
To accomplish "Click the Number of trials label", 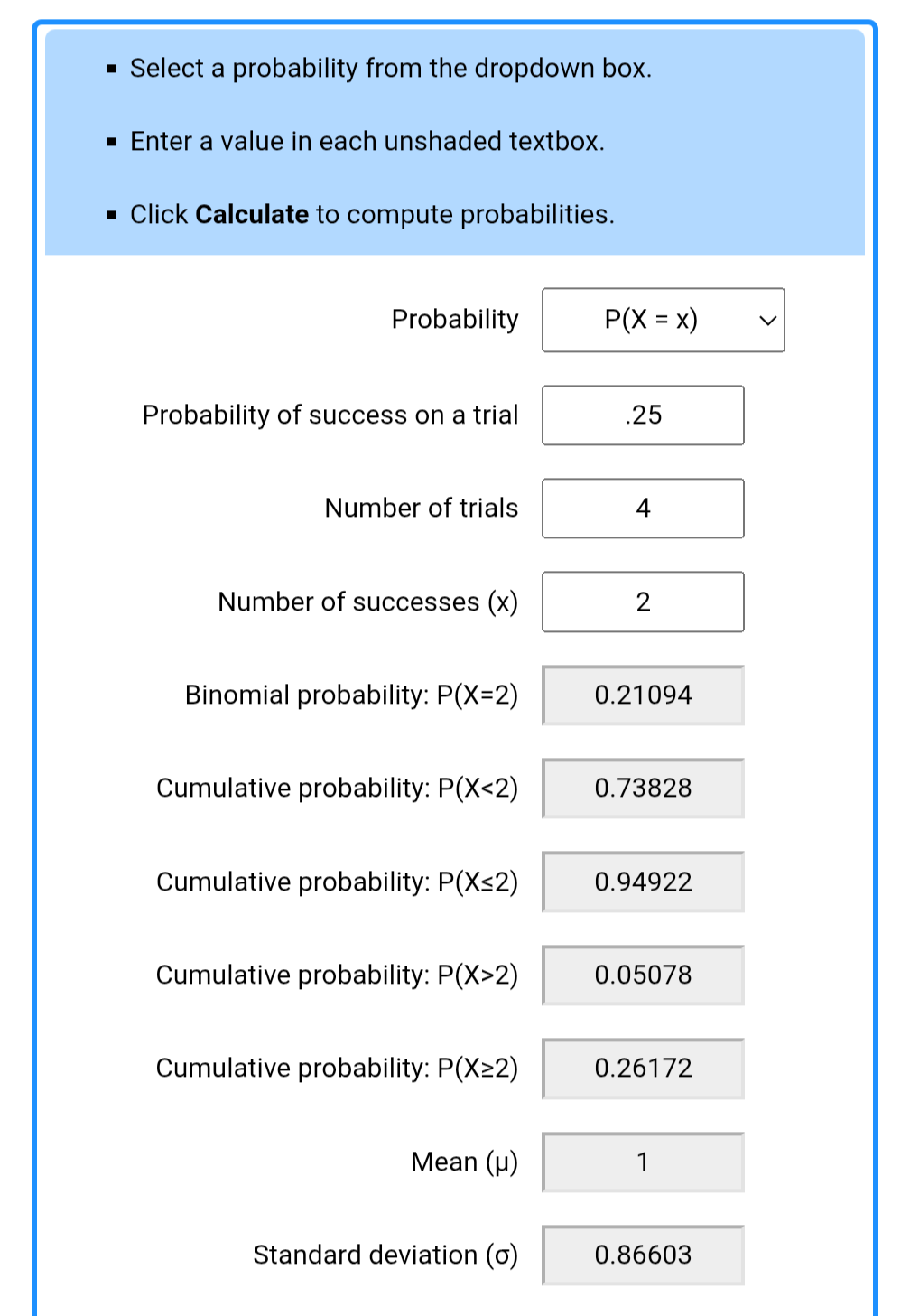I will (x=422, y=509).
